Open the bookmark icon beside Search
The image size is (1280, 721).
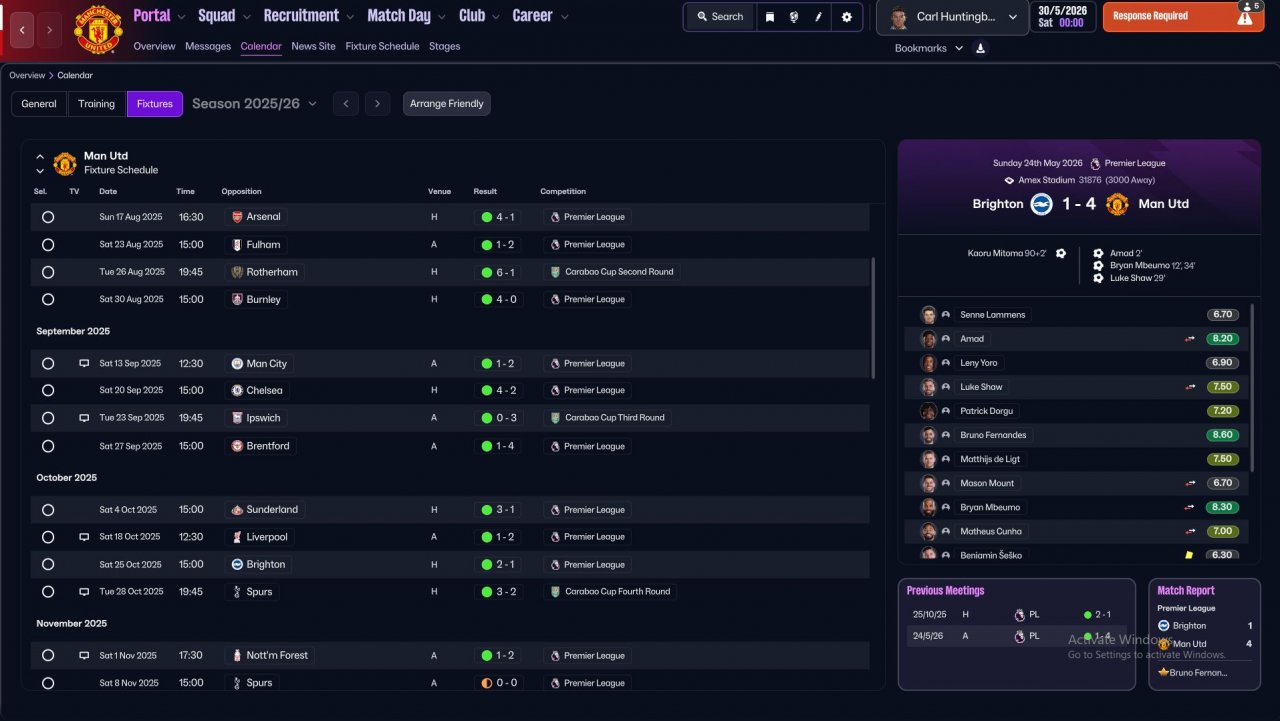(x=769, y=17)
